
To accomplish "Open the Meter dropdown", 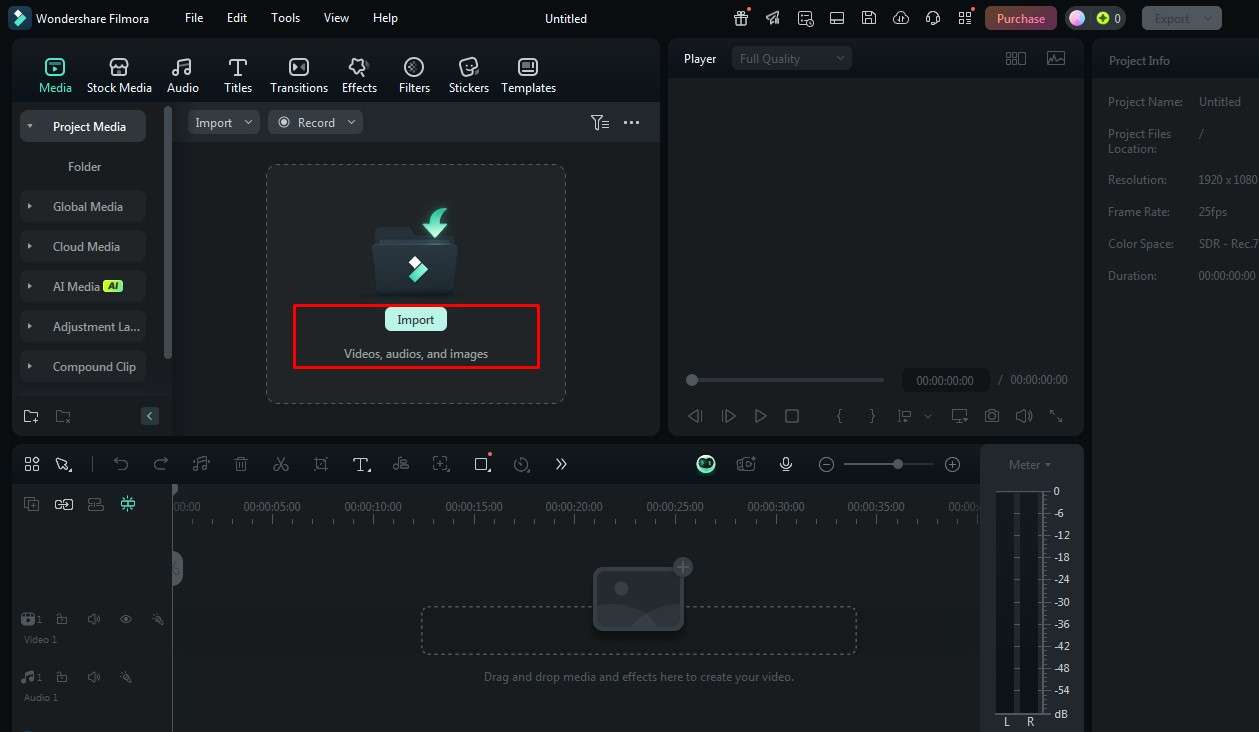I will pos(1029,465).
